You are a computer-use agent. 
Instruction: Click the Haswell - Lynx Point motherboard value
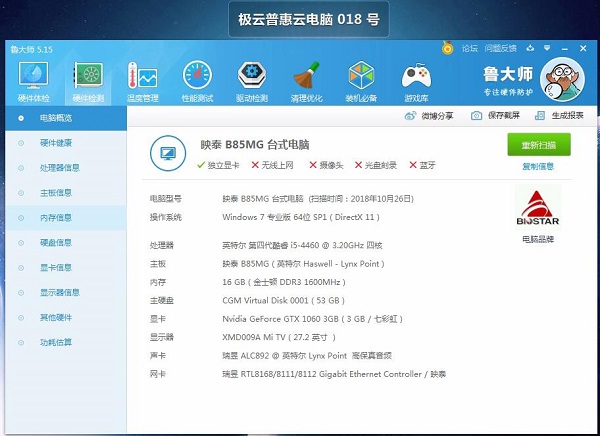303,264
